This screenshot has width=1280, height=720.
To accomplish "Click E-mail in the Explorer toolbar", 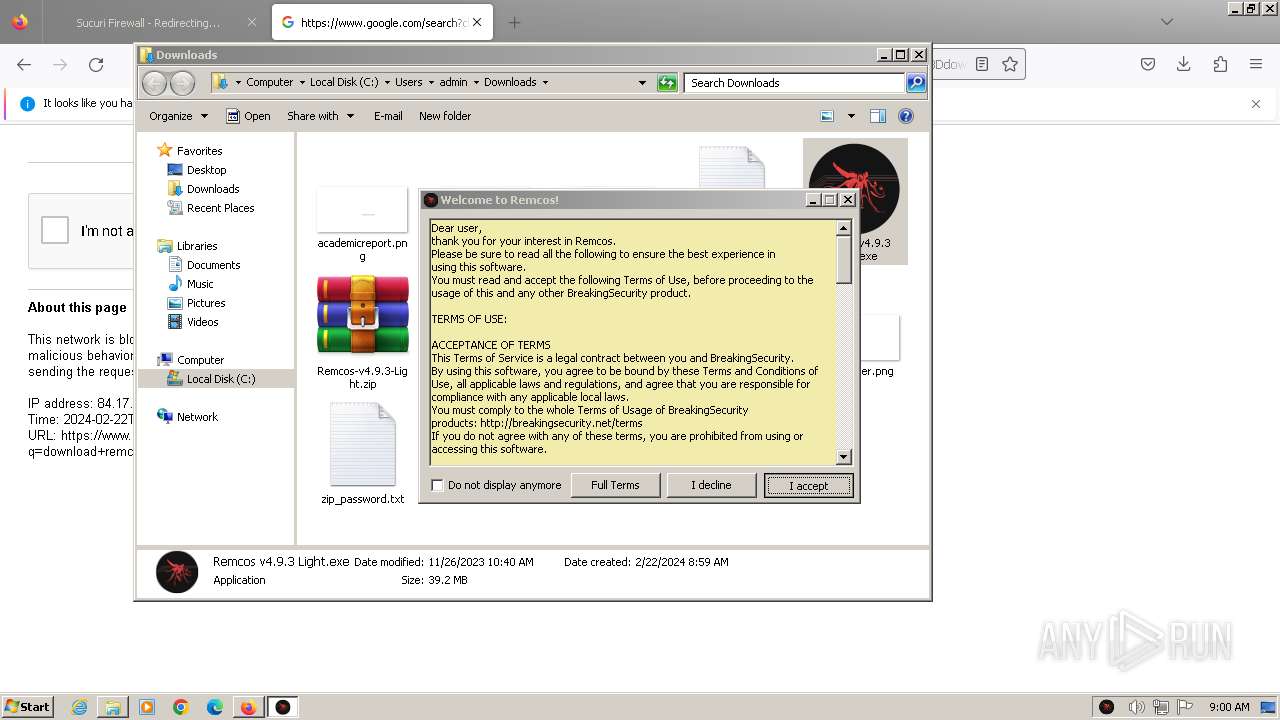I will click(x=388, y=116).
